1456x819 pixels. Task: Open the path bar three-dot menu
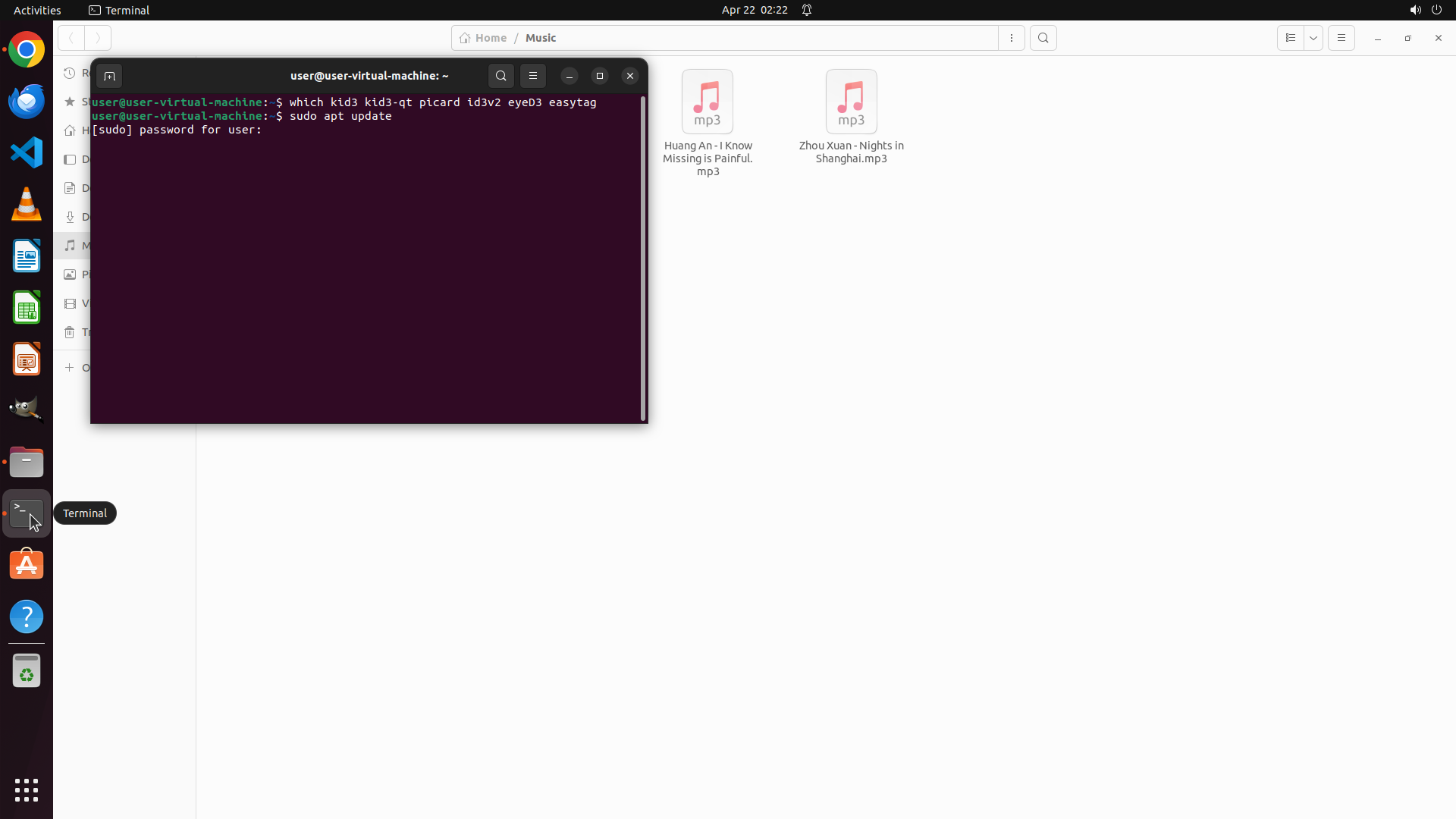1011,38
